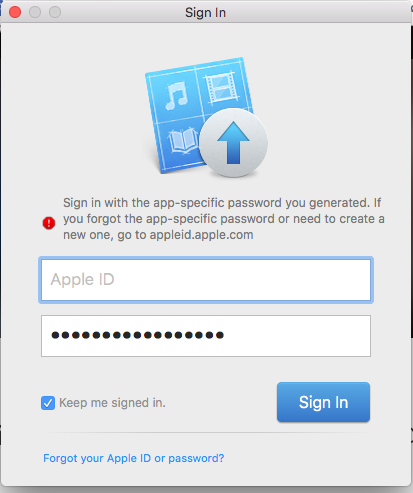Focus the Apple ID text field
Viewport: 413px width, 493px height.
tap(206, 280)
